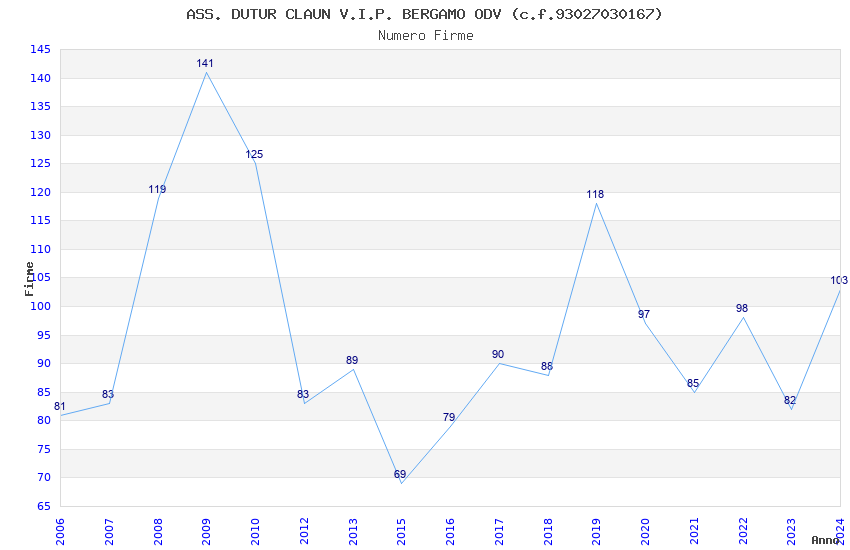Click the y-axis value 140
The image size is (850, 550).
[x=41, y=79]
